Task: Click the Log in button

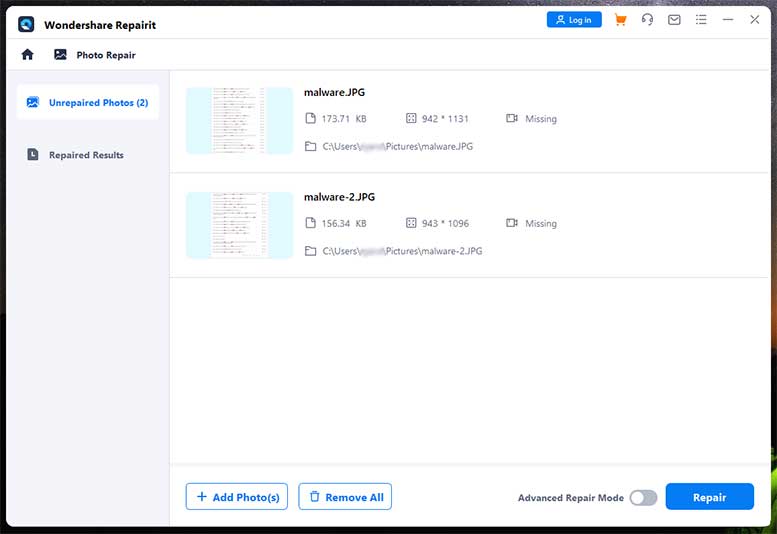Action: (x=574, y=20)
